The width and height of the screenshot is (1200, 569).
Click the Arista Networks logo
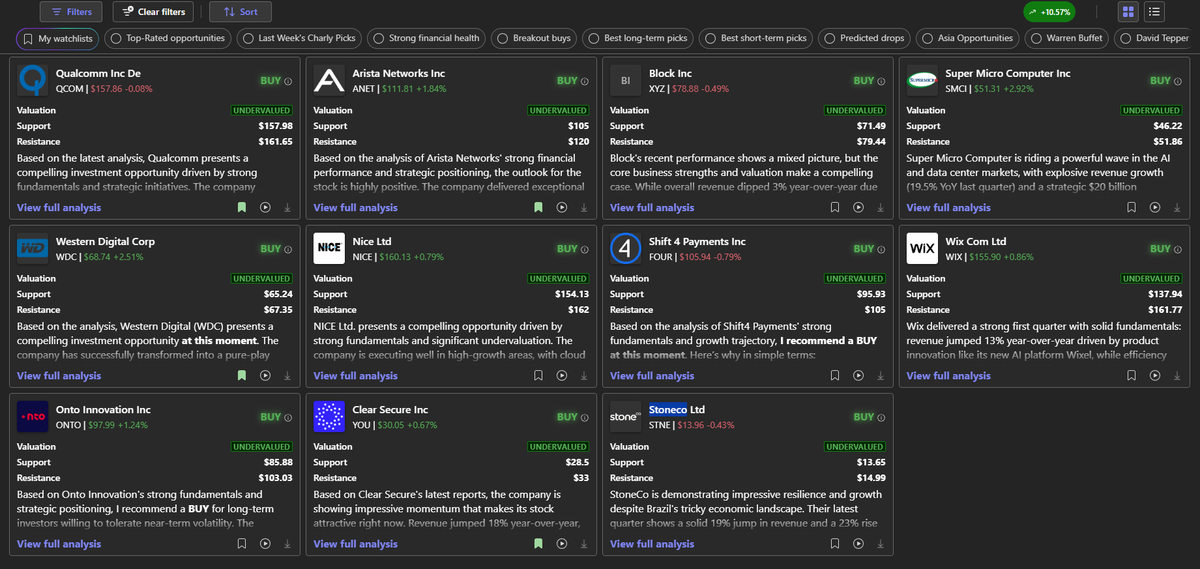pos(329,80)
